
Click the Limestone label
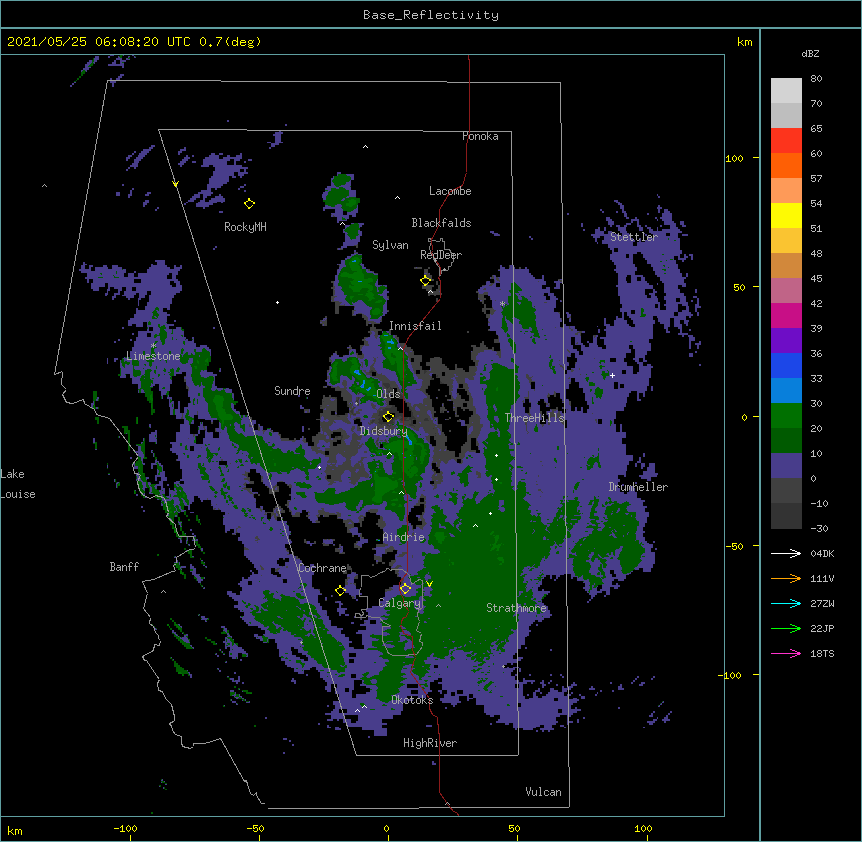coord(153,356)
